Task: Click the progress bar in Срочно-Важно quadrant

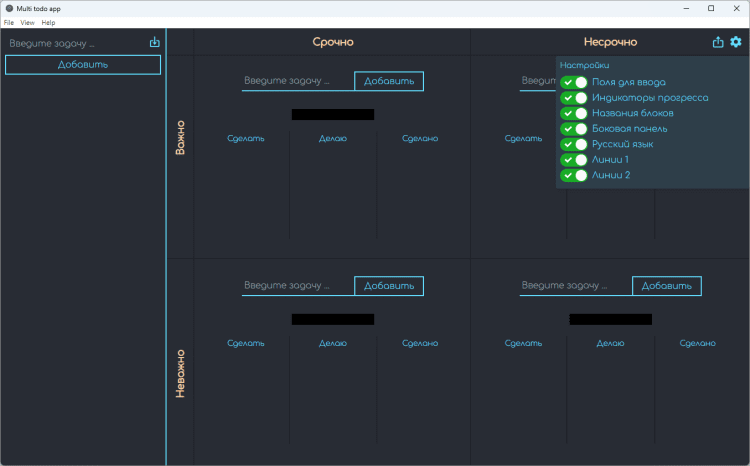Action: (333, 114)
